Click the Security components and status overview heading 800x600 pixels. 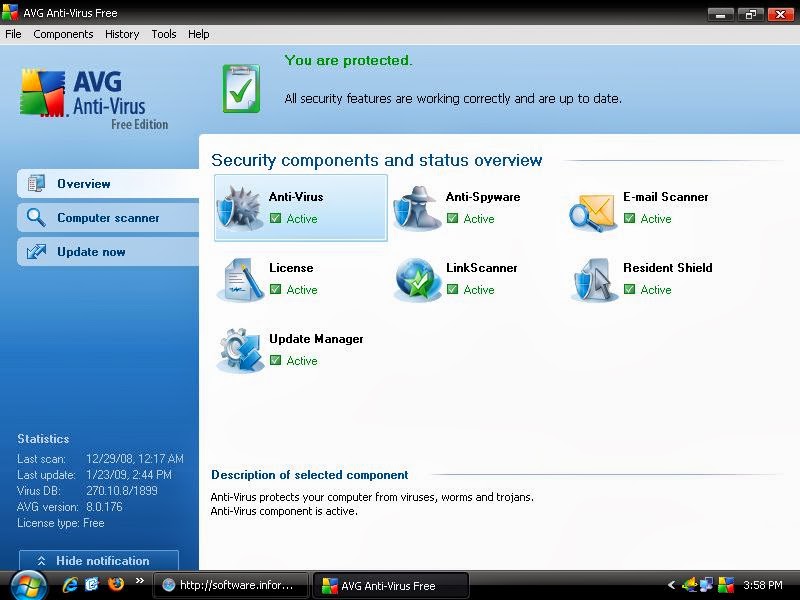tap(377, 160)
